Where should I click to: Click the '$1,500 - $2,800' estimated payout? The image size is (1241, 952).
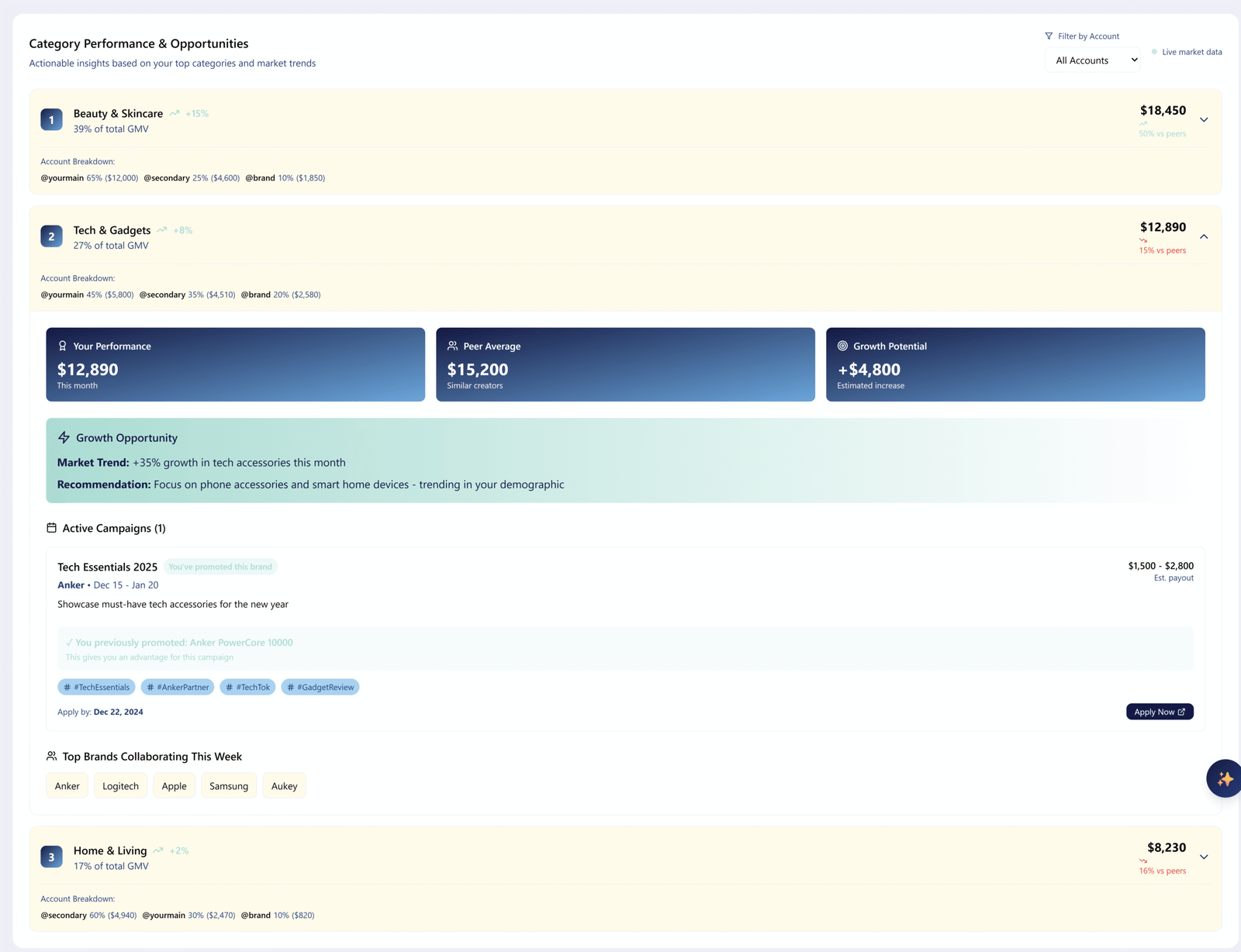1160,566
